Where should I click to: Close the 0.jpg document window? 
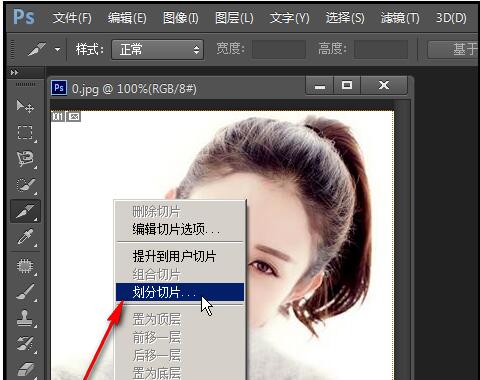click(384, 86)
